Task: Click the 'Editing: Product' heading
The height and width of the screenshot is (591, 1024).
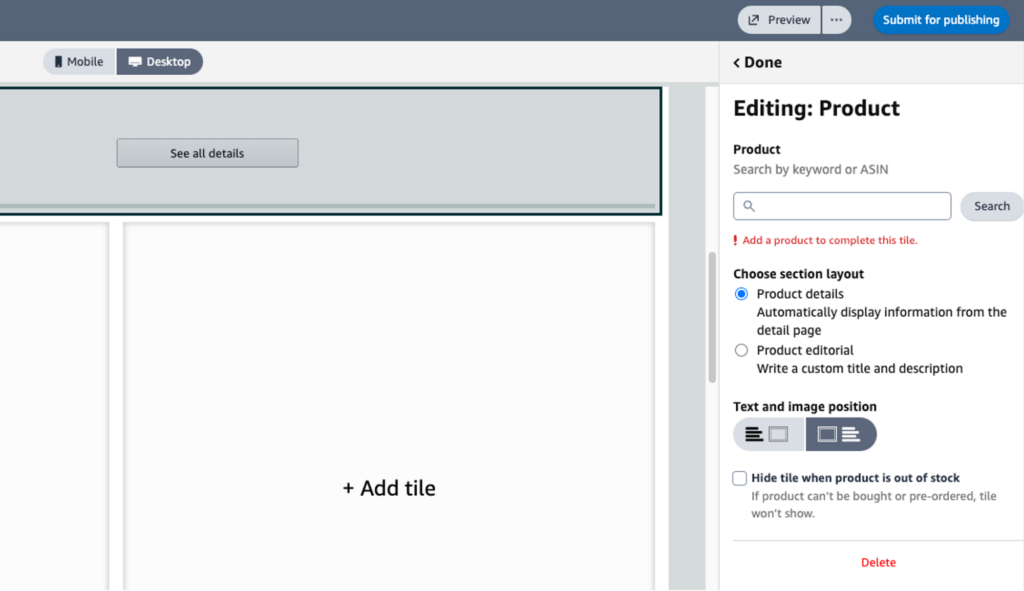Action: 816,108
